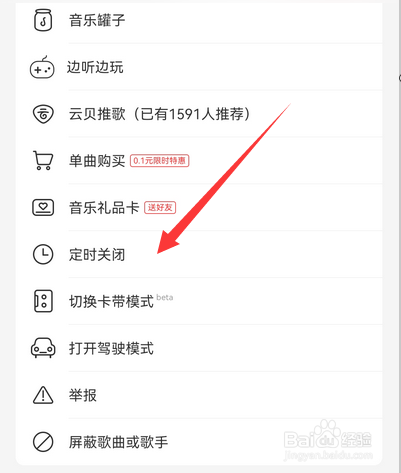This screenshot has width=401, height=473.
Task: Tap the gamepad icon for 边听边玩
Action: pyautogui.click(x=42, y=67)
